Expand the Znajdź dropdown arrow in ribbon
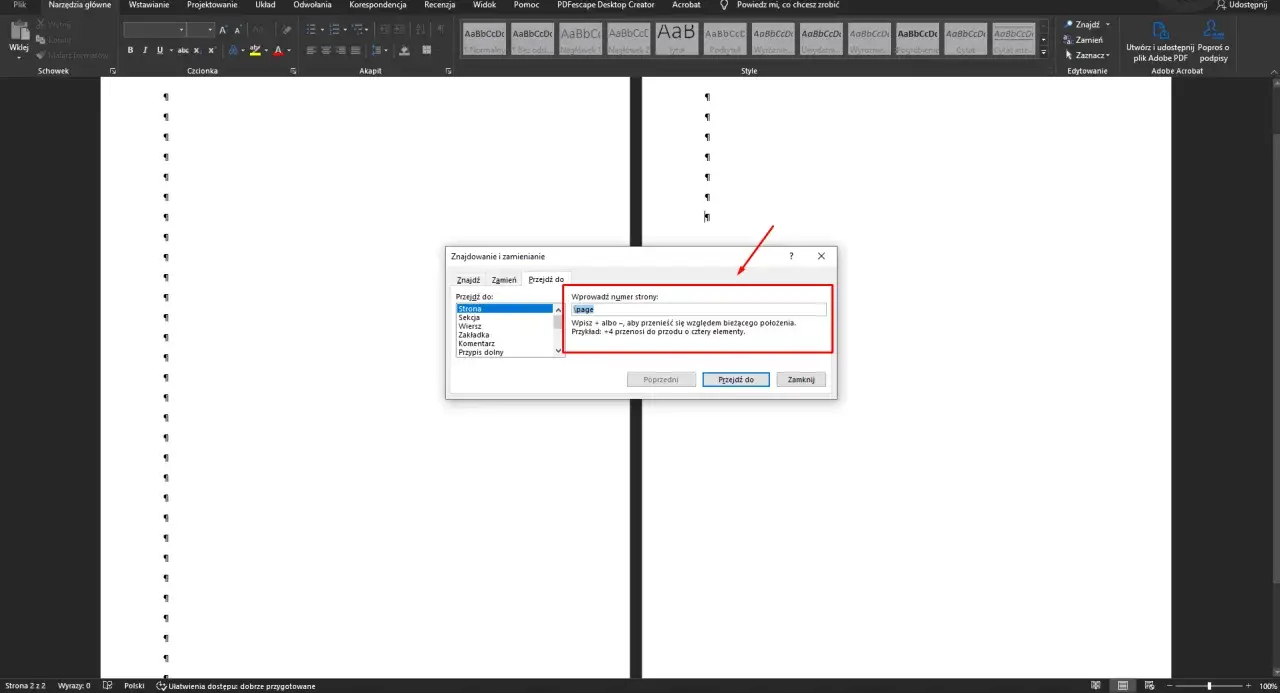 pyautogui.click(x=1108, y=24)
